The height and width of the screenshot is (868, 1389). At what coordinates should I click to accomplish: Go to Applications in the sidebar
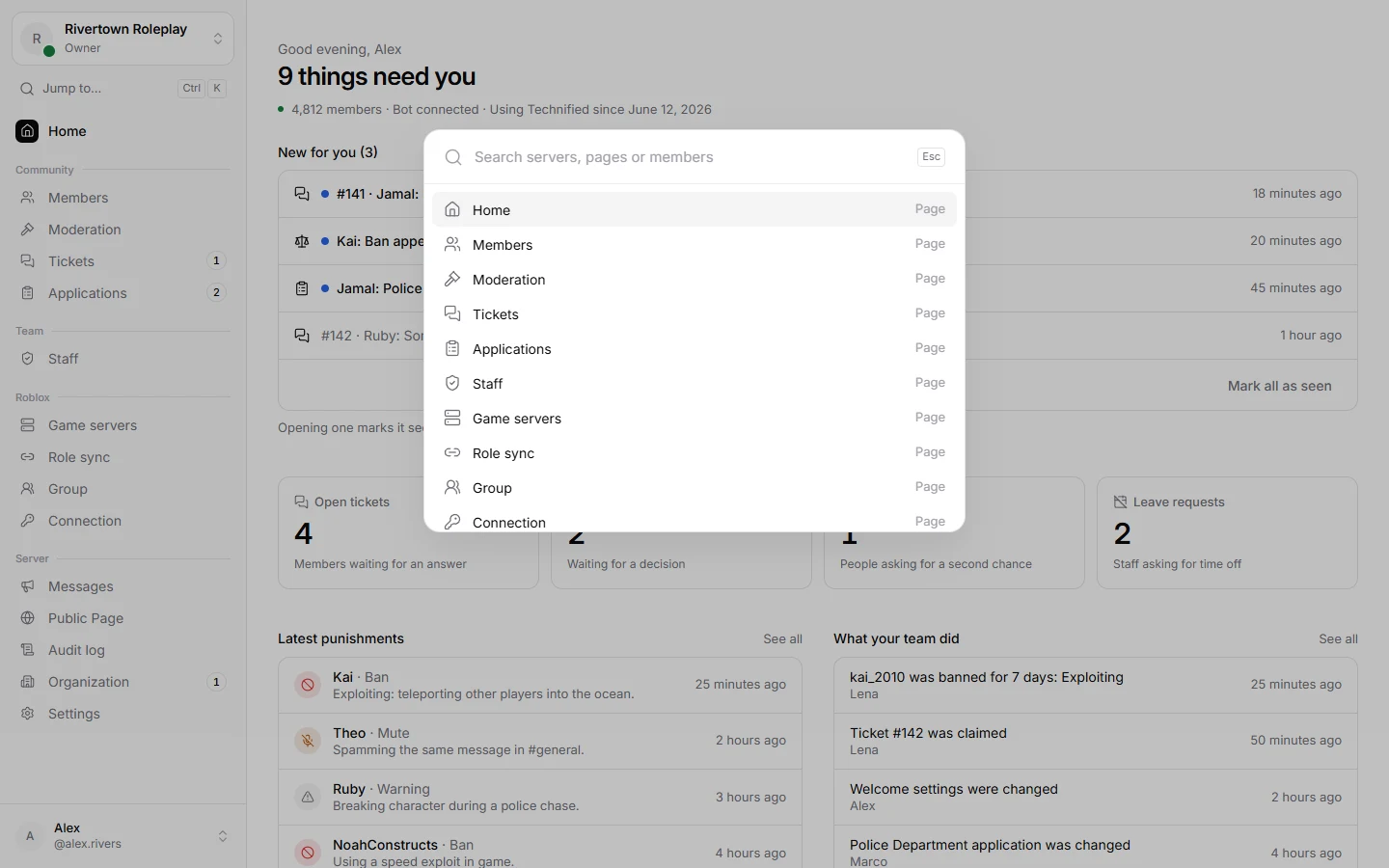123,293
